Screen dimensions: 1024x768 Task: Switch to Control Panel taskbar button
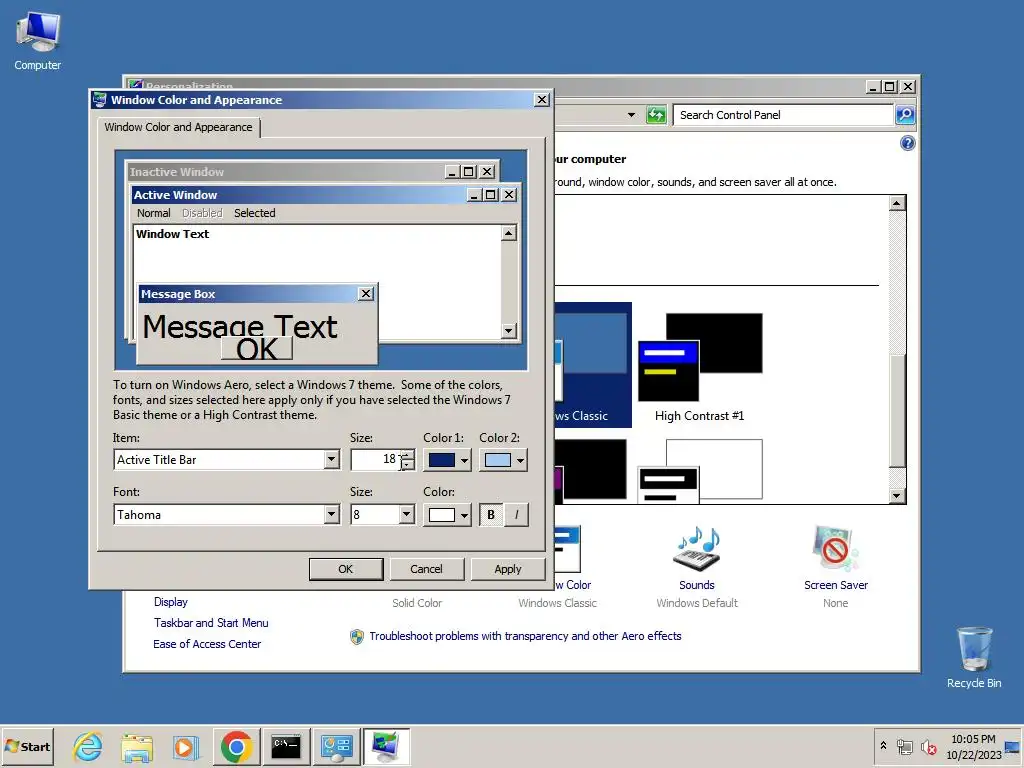click(x=336, y=746)
